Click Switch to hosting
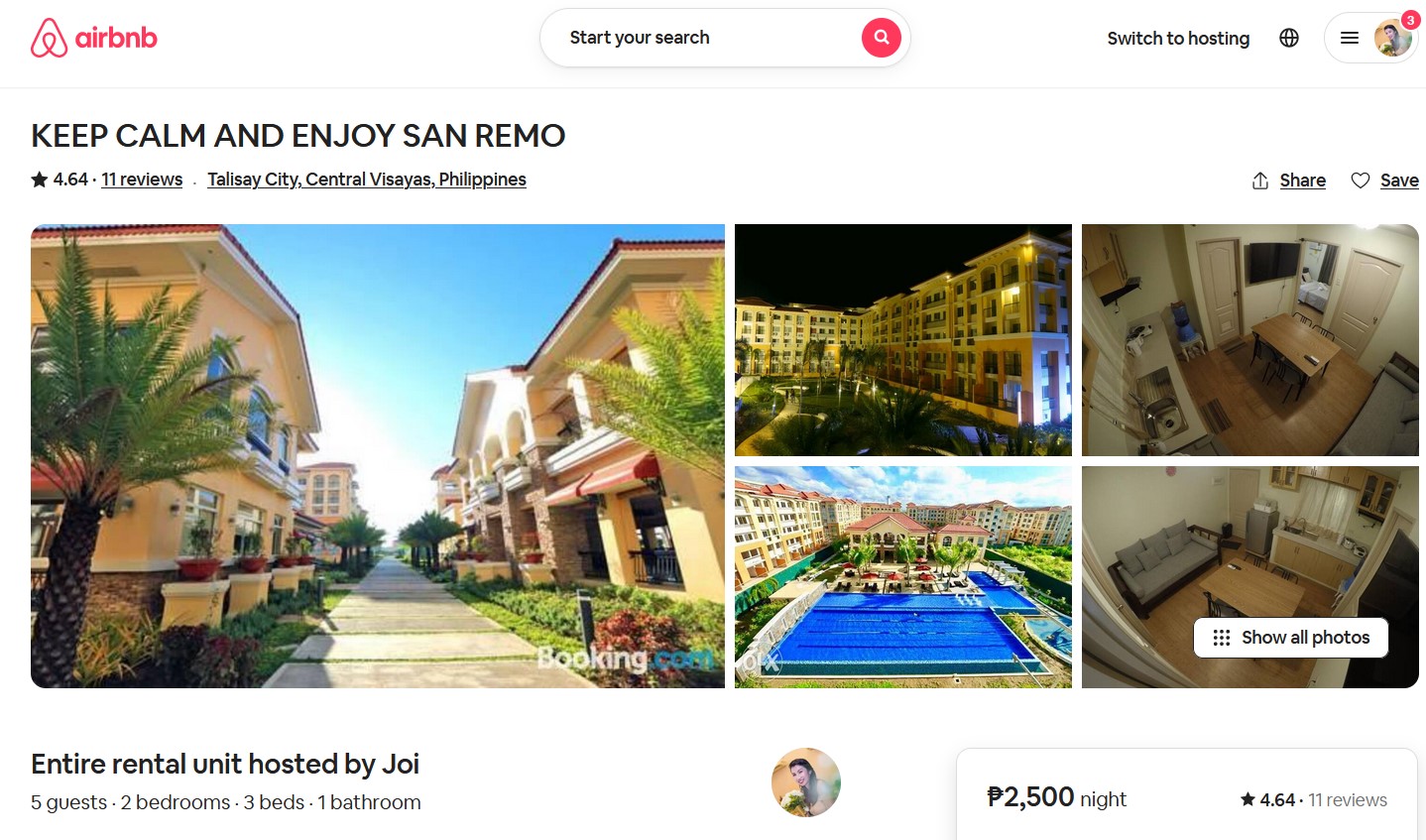 [1178, 38]
